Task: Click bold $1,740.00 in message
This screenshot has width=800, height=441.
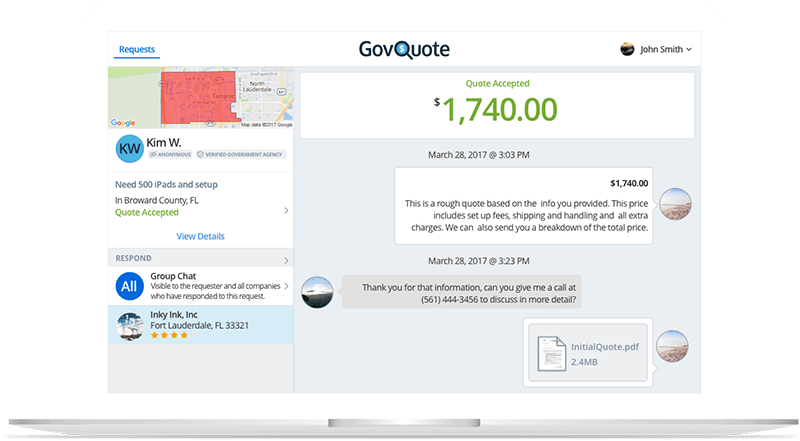Action: (x=629, y=183)
